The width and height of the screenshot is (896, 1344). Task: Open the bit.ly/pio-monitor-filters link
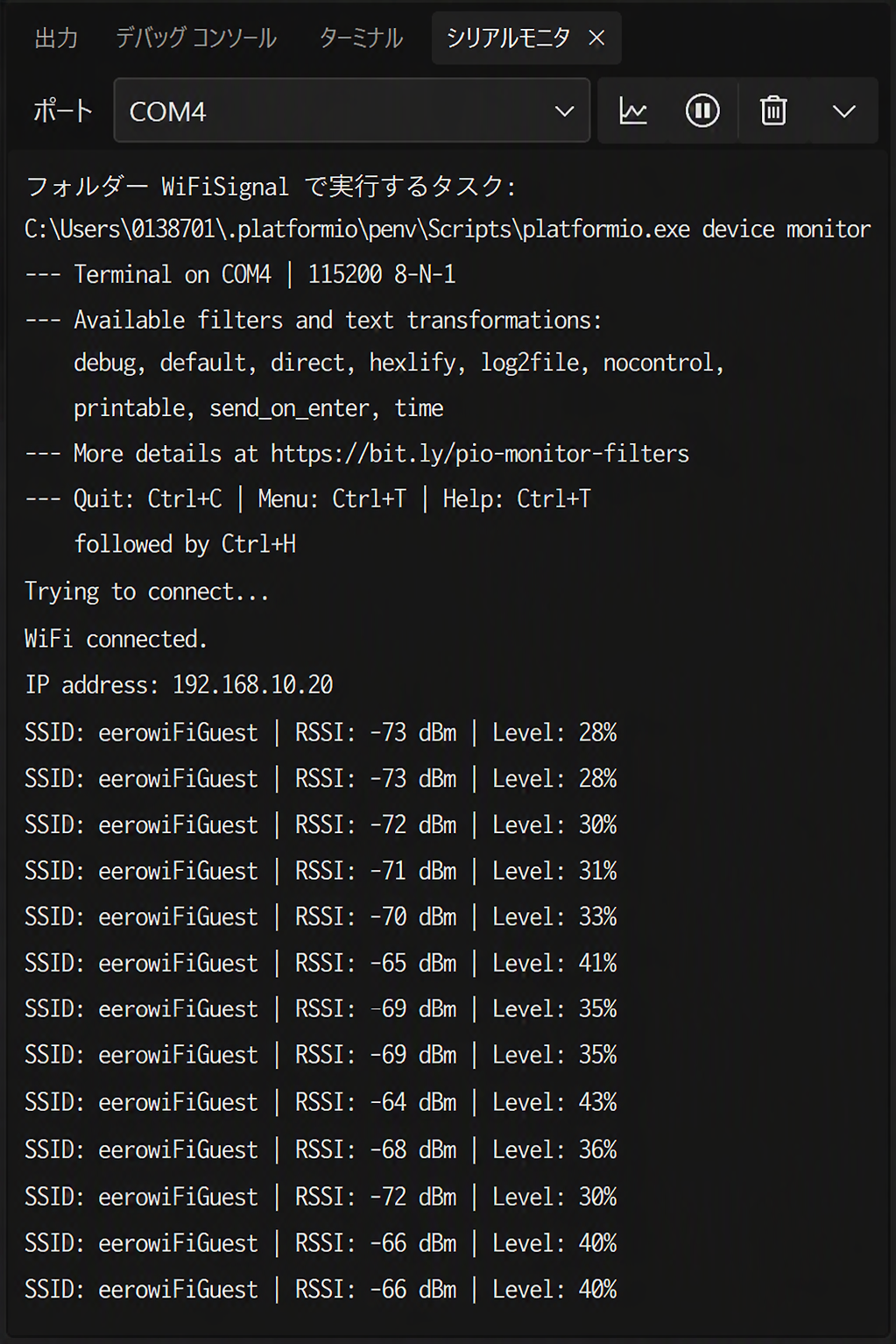tap(480, 454)
